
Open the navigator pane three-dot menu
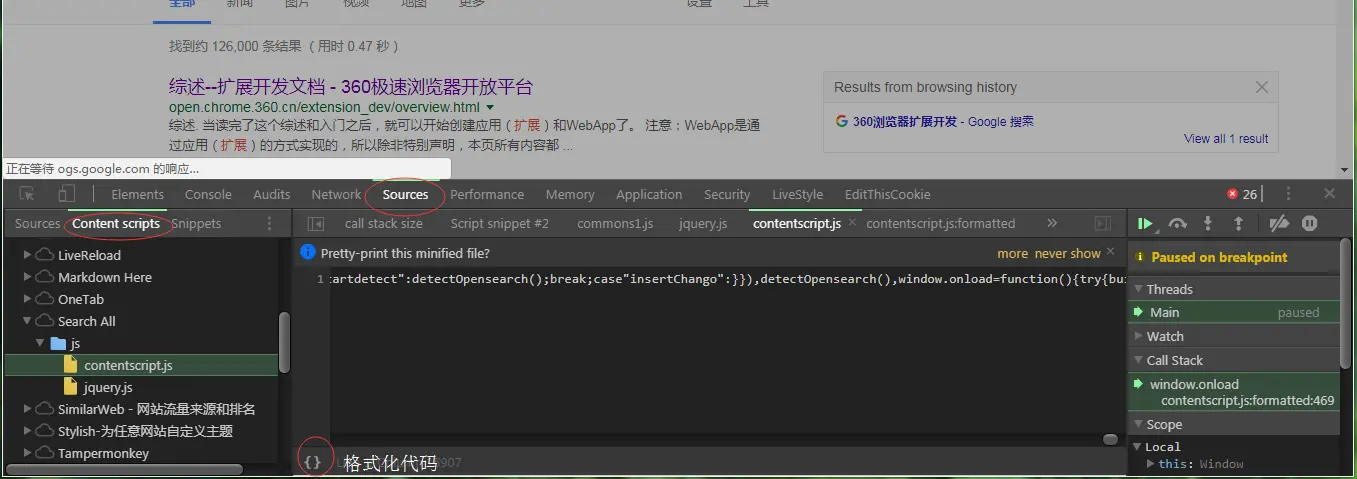(x=269, y=223)
